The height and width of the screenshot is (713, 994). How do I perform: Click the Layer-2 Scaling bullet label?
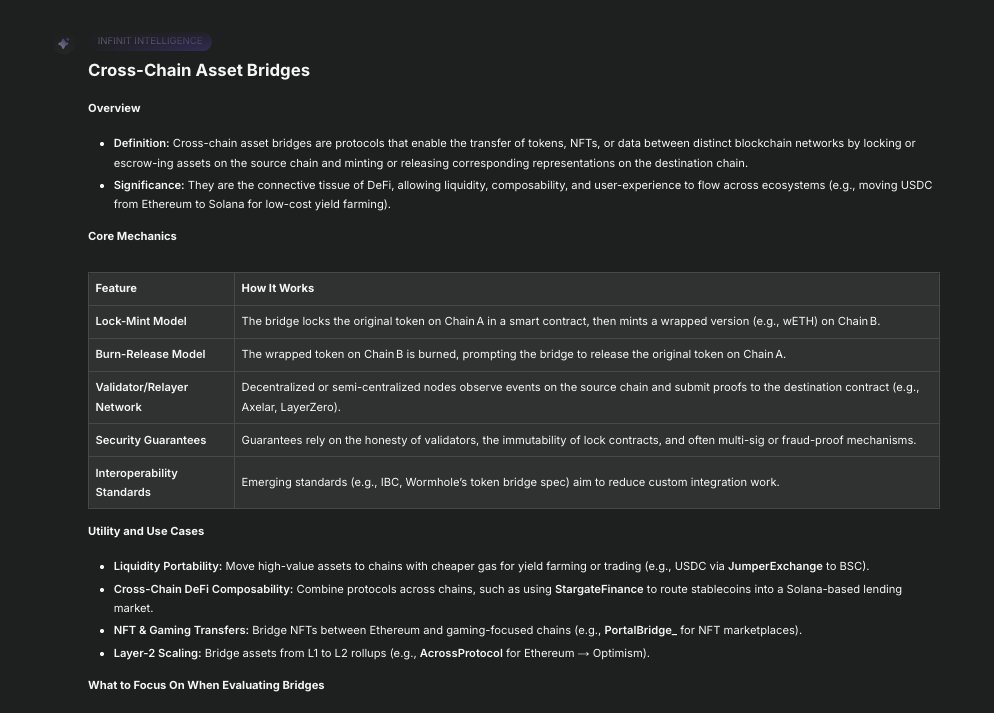pyautogui.click(x=156, y=653)
